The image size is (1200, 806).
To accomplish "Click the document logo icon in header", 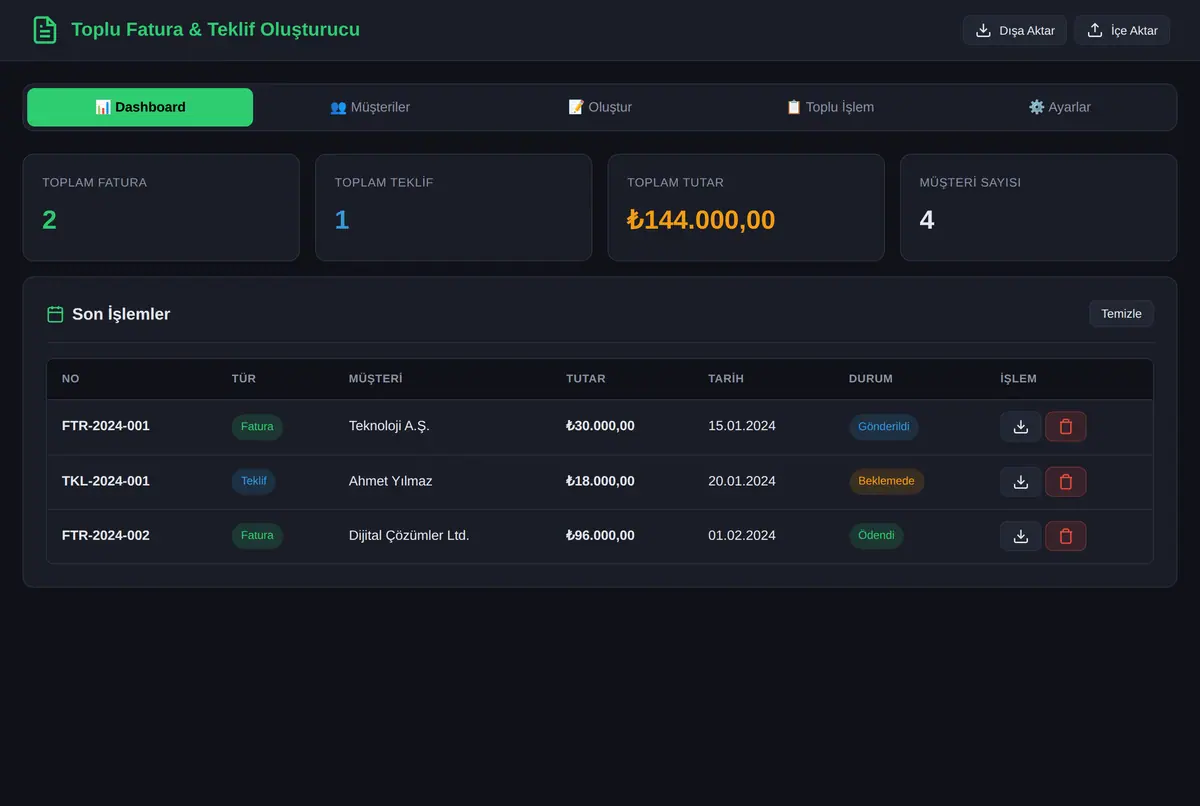I will pyautogui.click(x=45, y=30).
